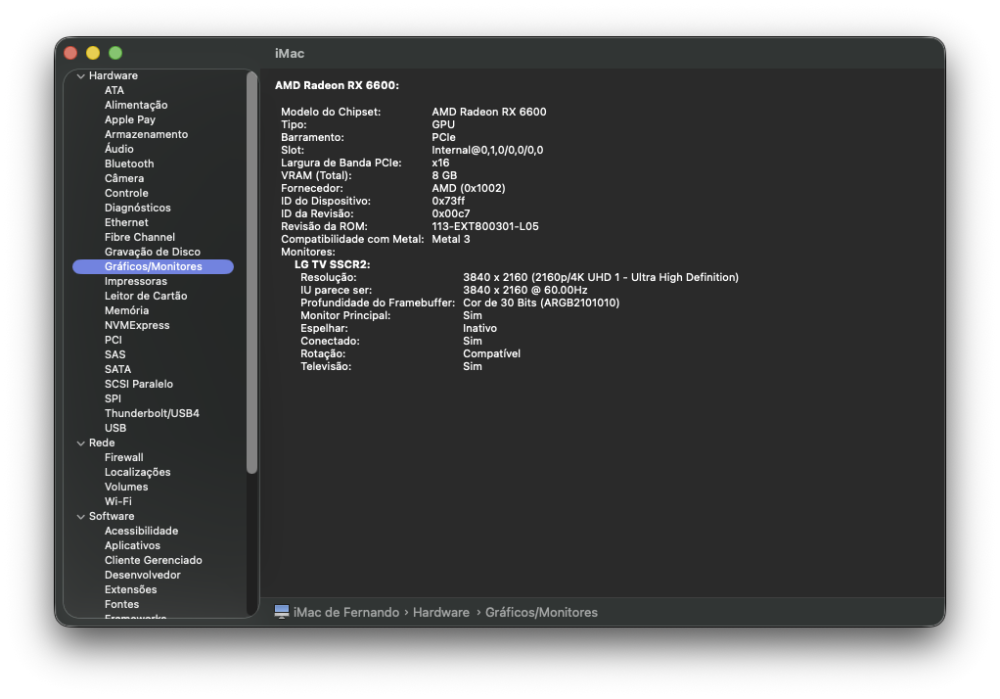Select Diagnósticos entry
Viewport: 1000px width, 699px height.
(x=138, y=208)
